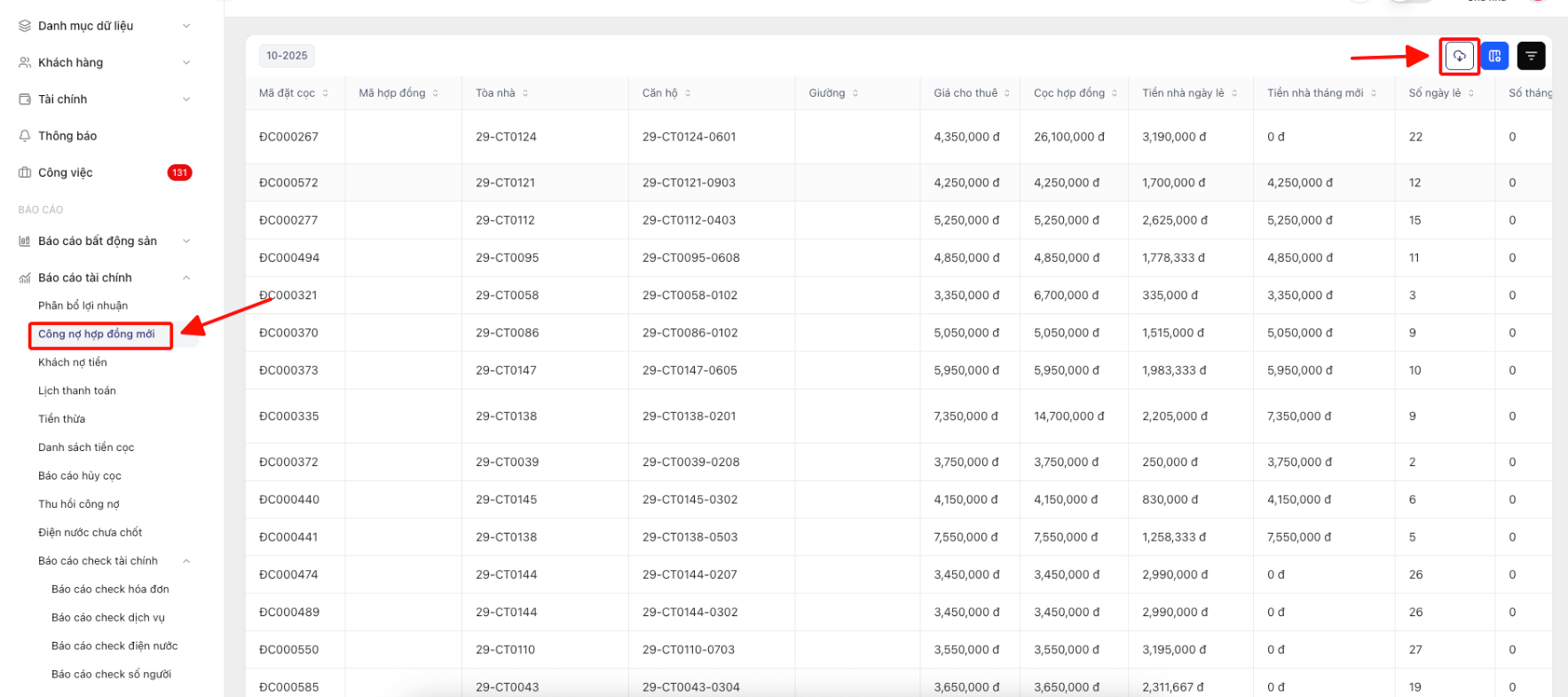Screen dimensions: 1568x697
Task: Select Công nợ hợp đồng mới menu item
Action: click(x=96, y=334)
